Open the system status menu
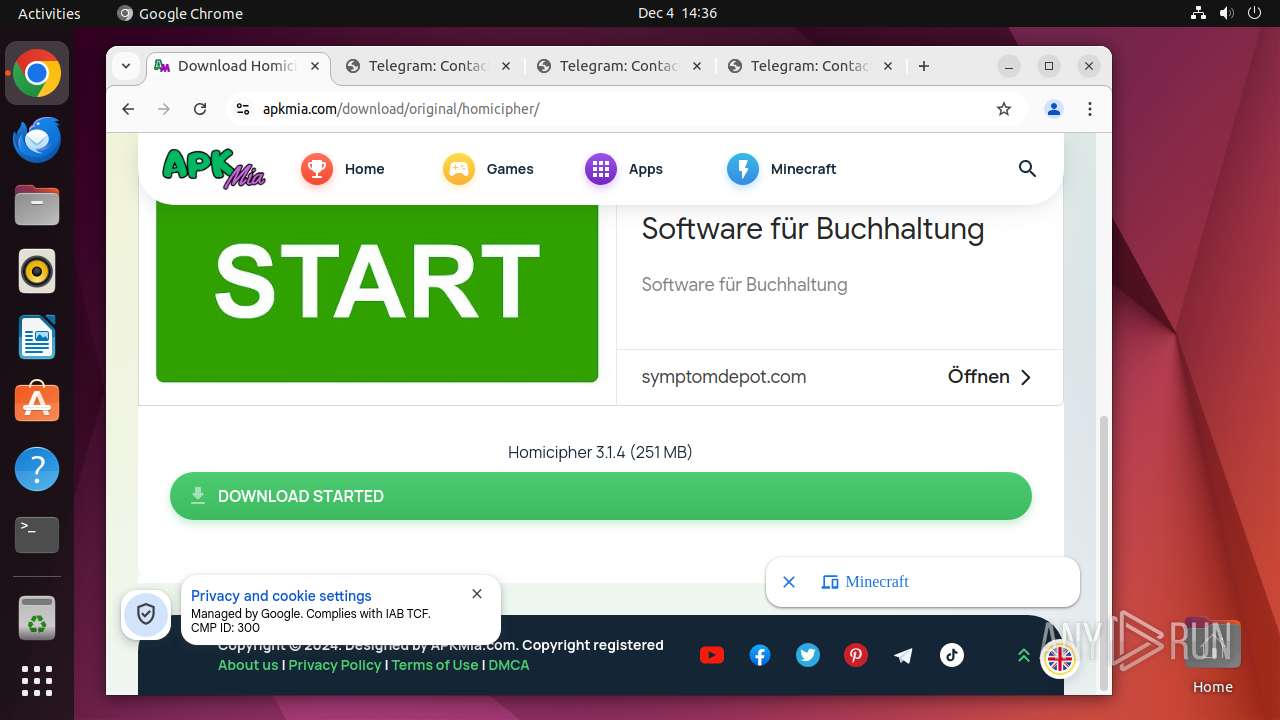 tap(1227, 13)
